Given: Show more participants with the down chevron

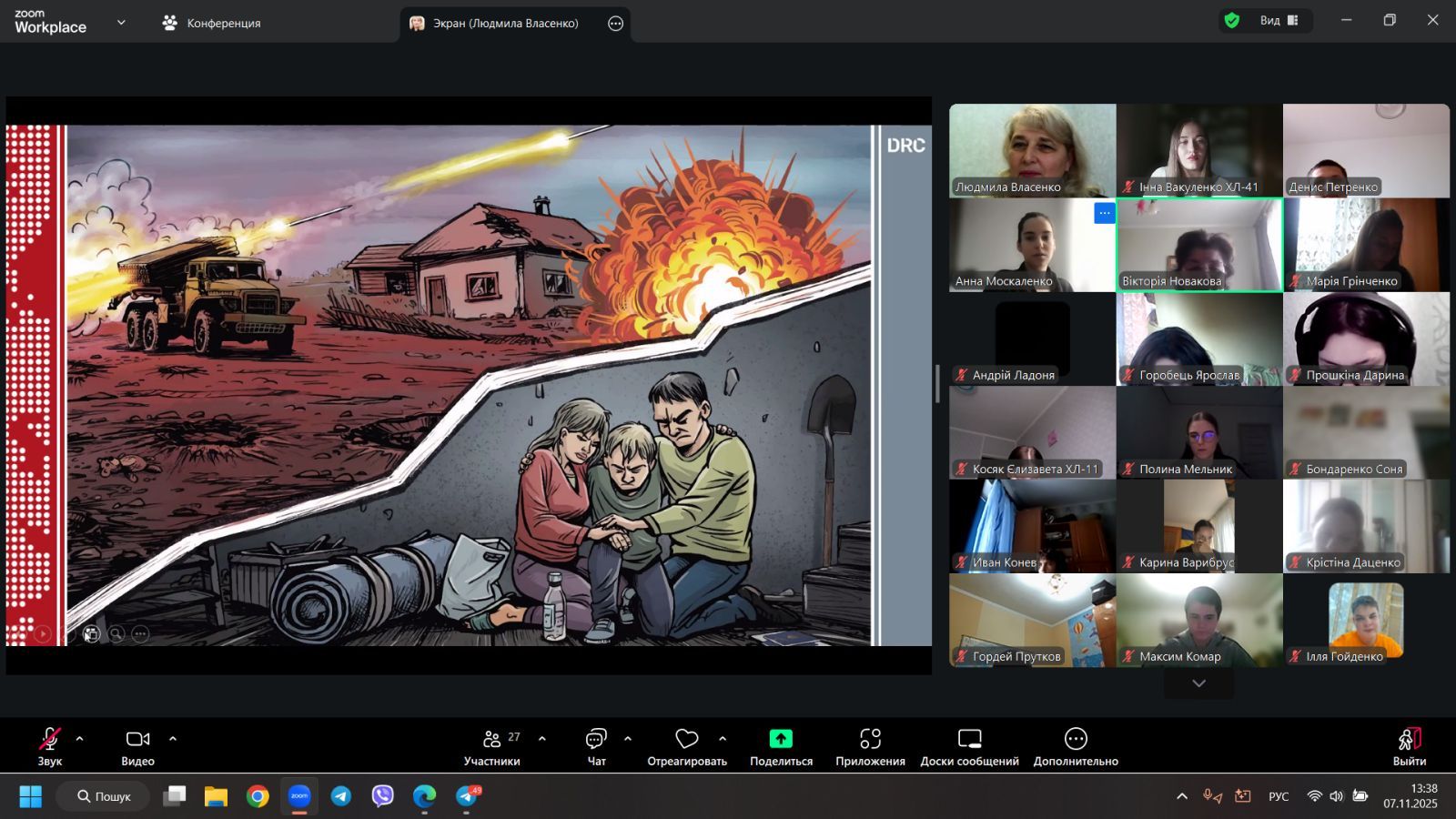Looking at the screenshot, I should 1198,683.
